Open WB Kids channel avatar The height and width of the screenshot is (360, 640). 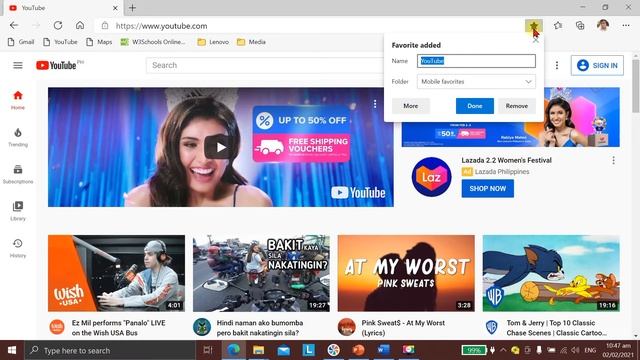492,327
